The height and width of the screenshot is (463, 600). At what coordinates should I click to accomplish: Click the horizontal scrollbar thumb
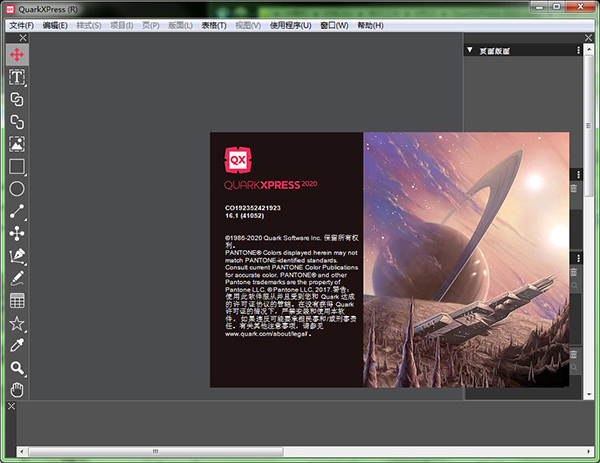tap(156, 452)
